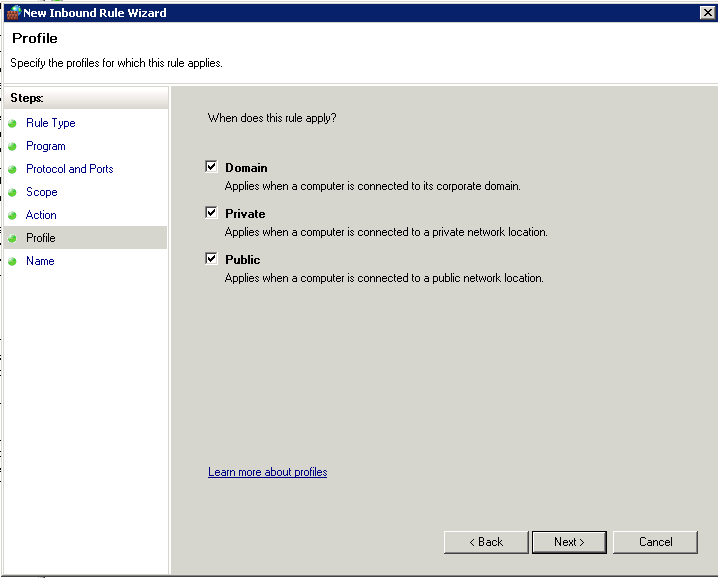
Task: Go to the Program step
Action: pyautogui.click(x=46, y=146)
